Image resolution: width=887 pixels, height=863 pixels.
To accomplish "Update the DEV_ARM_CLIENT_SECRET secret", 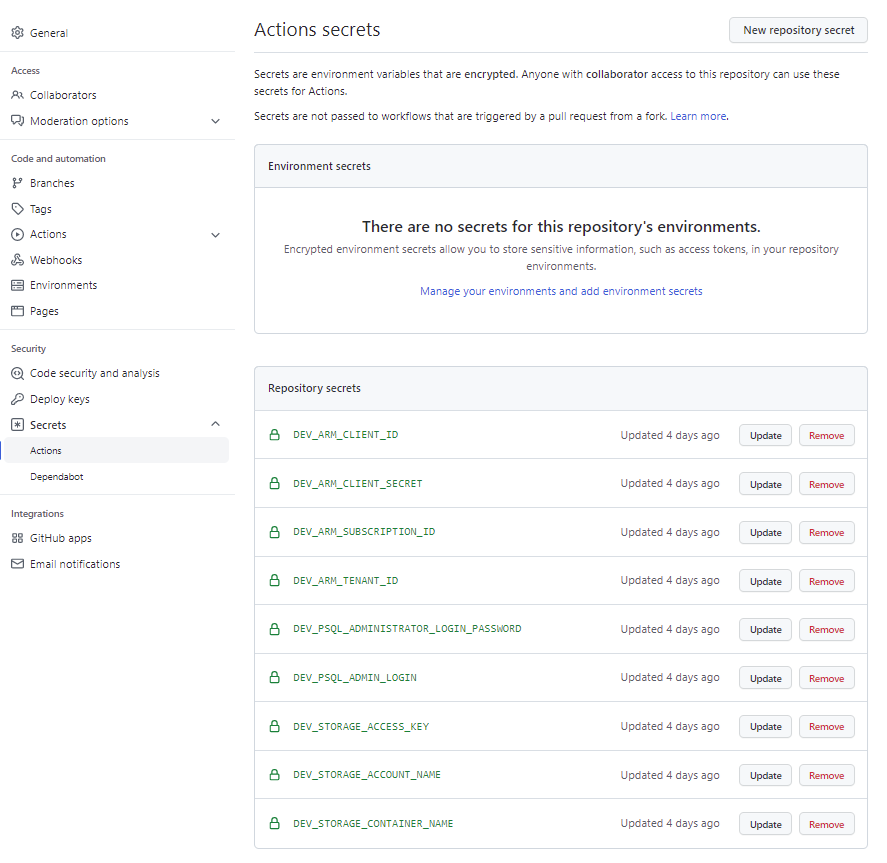I will pyautogui.click(x=765, y=484).
